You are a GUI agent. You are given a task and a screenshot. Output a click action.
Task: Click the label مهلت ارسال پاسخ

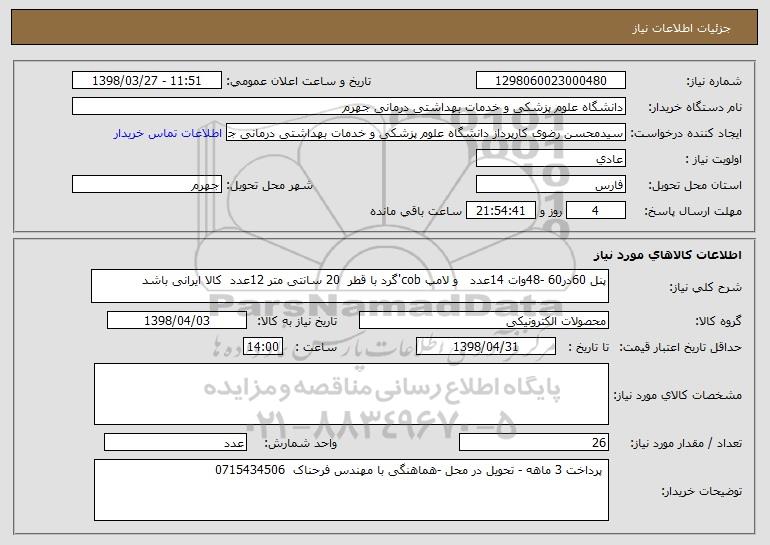(x=693, y=212)
